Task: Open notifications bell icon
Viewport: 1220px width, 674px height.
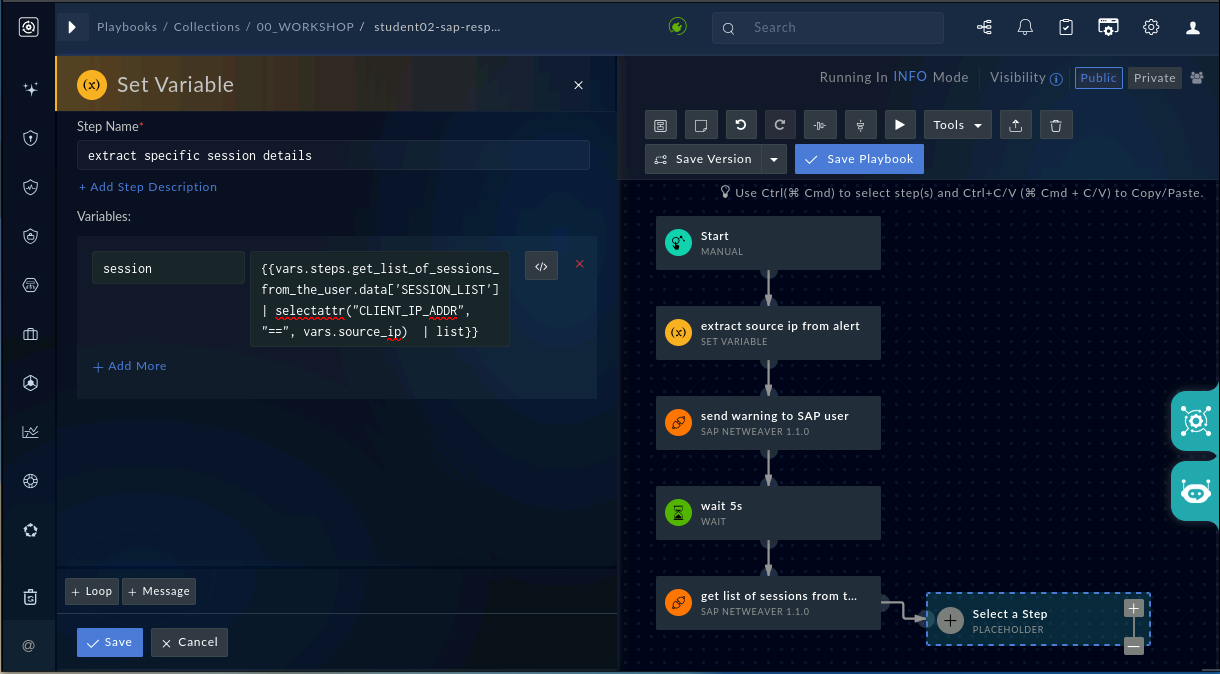Action: (x=1025, y=28)
